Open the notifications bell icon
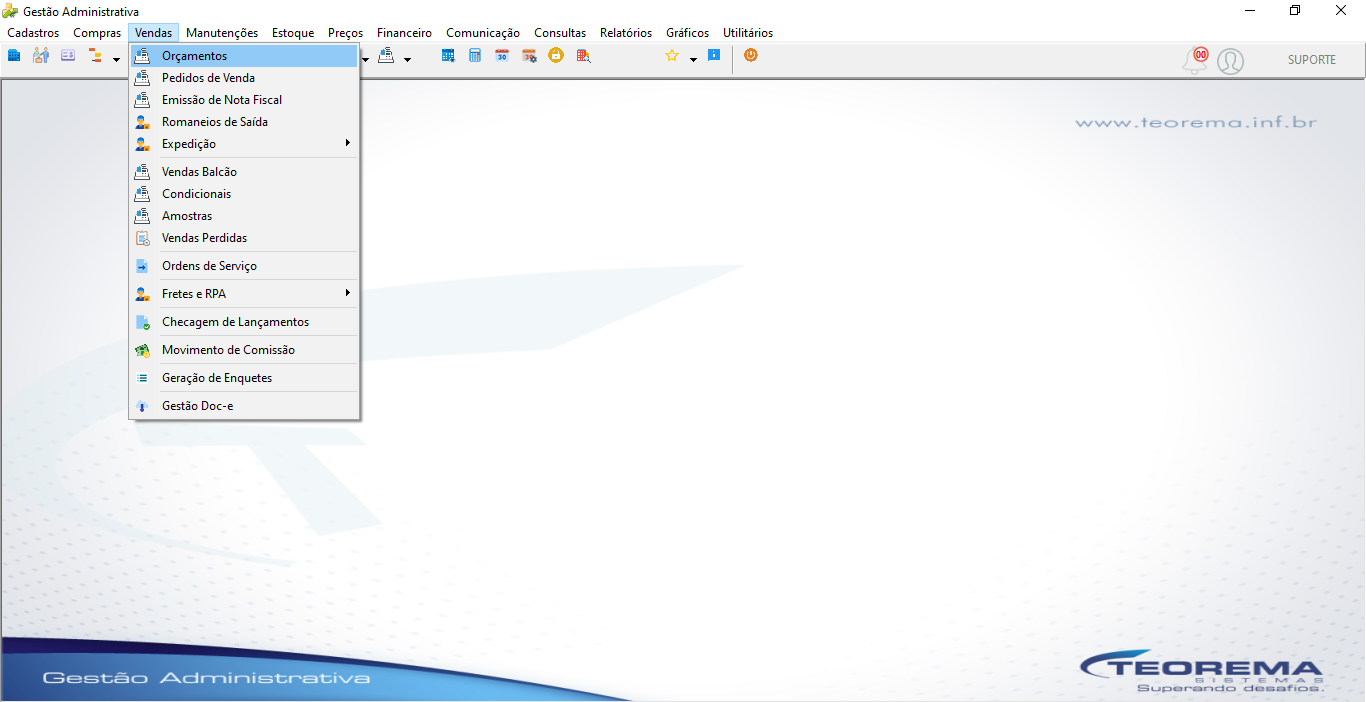The width and height of the screenshot is (1366, 702). tap(1195, 60)
